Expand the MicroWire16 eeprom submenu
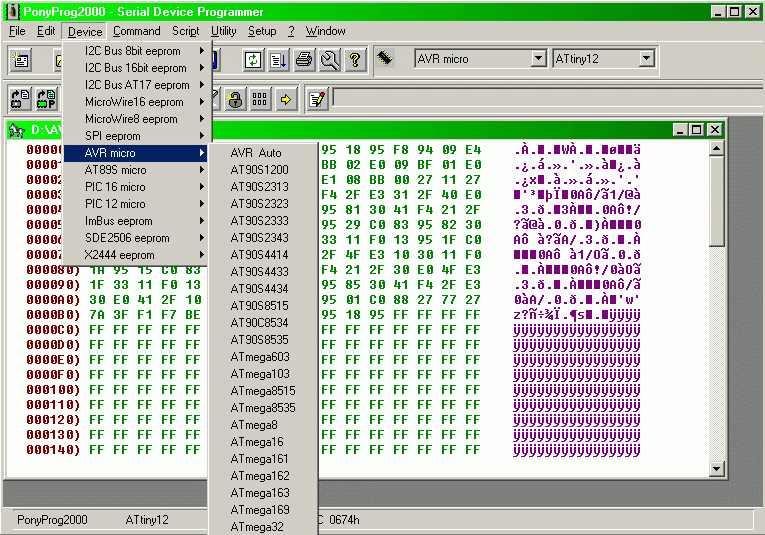This screenshot has width=765, height=535. tap(137, 102)
